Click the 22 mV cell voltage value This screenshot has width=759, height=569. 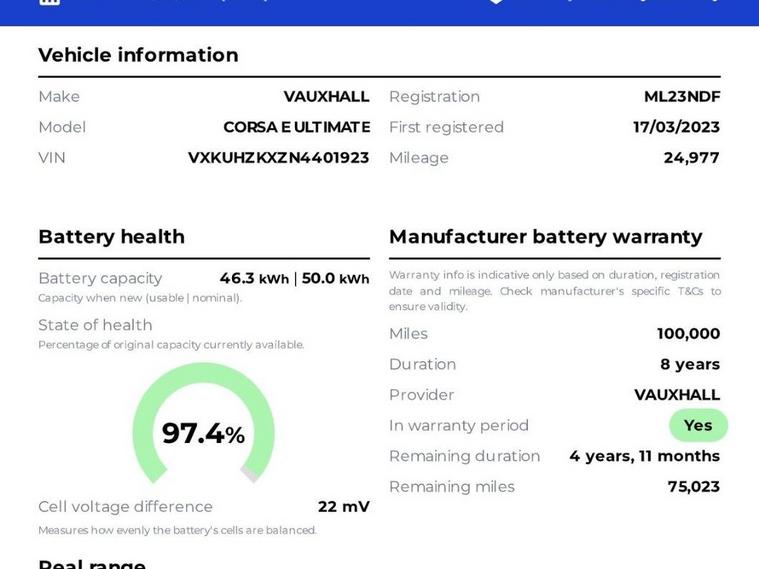(344, 507)
